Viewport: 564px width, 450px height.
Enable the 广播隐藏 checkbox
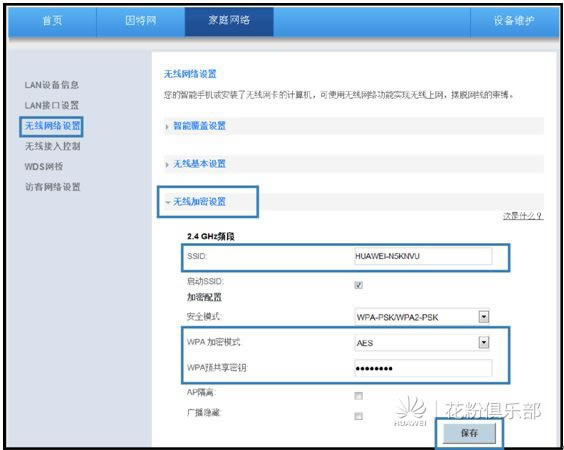pos(358,416)
